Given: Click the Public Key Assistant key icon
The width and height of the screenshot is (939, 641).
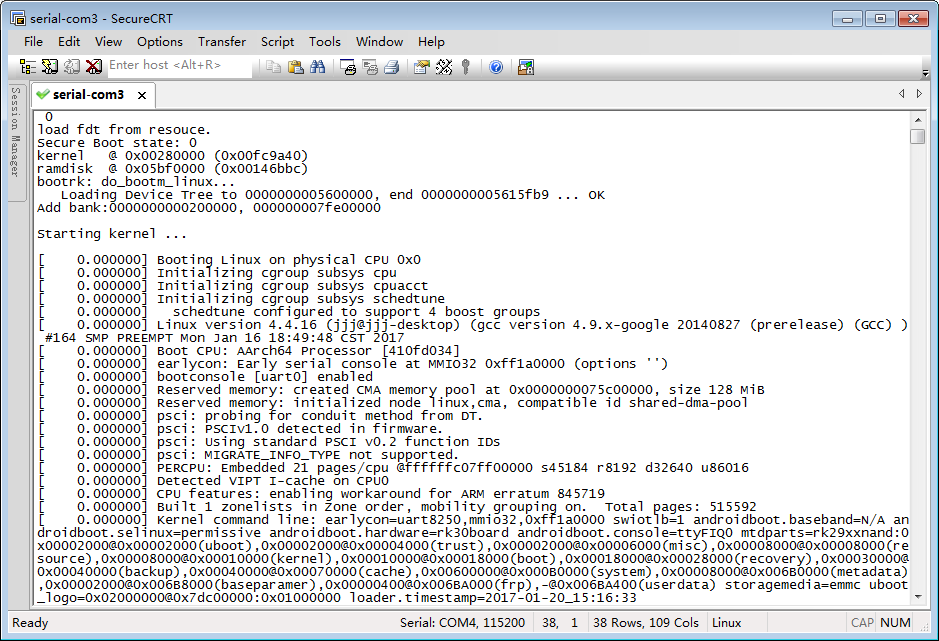Looking at the screenshot, I should (x=466, y=67).
